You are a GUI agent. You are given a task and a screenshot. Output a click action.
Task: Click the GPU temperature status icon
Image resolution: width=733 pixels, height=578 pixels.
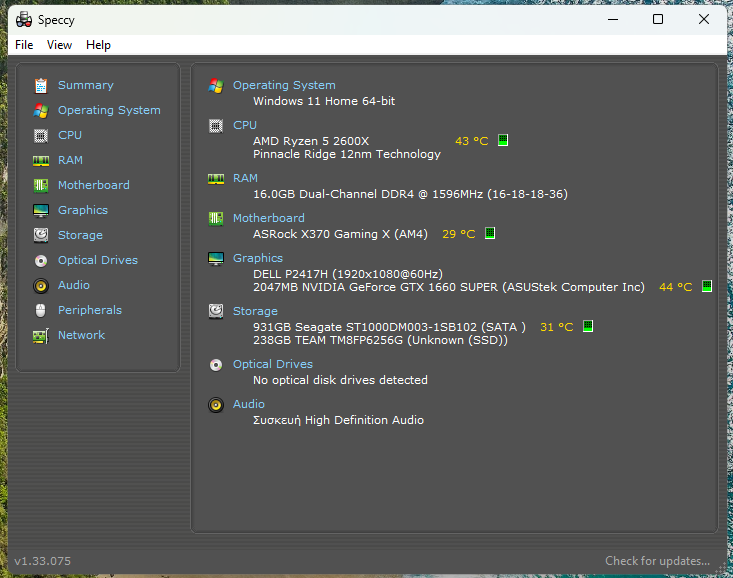coord(707,287)
